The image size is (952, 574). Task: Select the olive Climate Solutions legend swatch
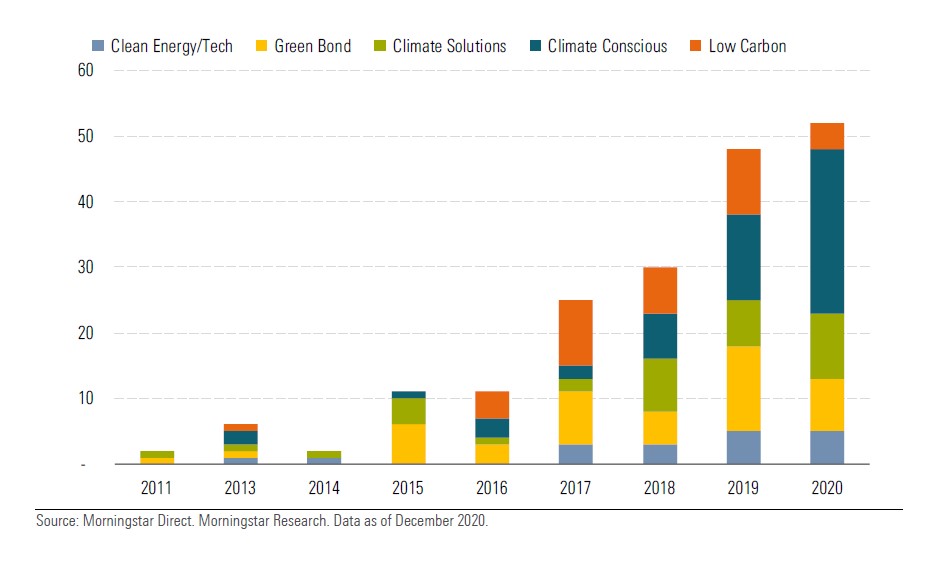tap(379, 46)
